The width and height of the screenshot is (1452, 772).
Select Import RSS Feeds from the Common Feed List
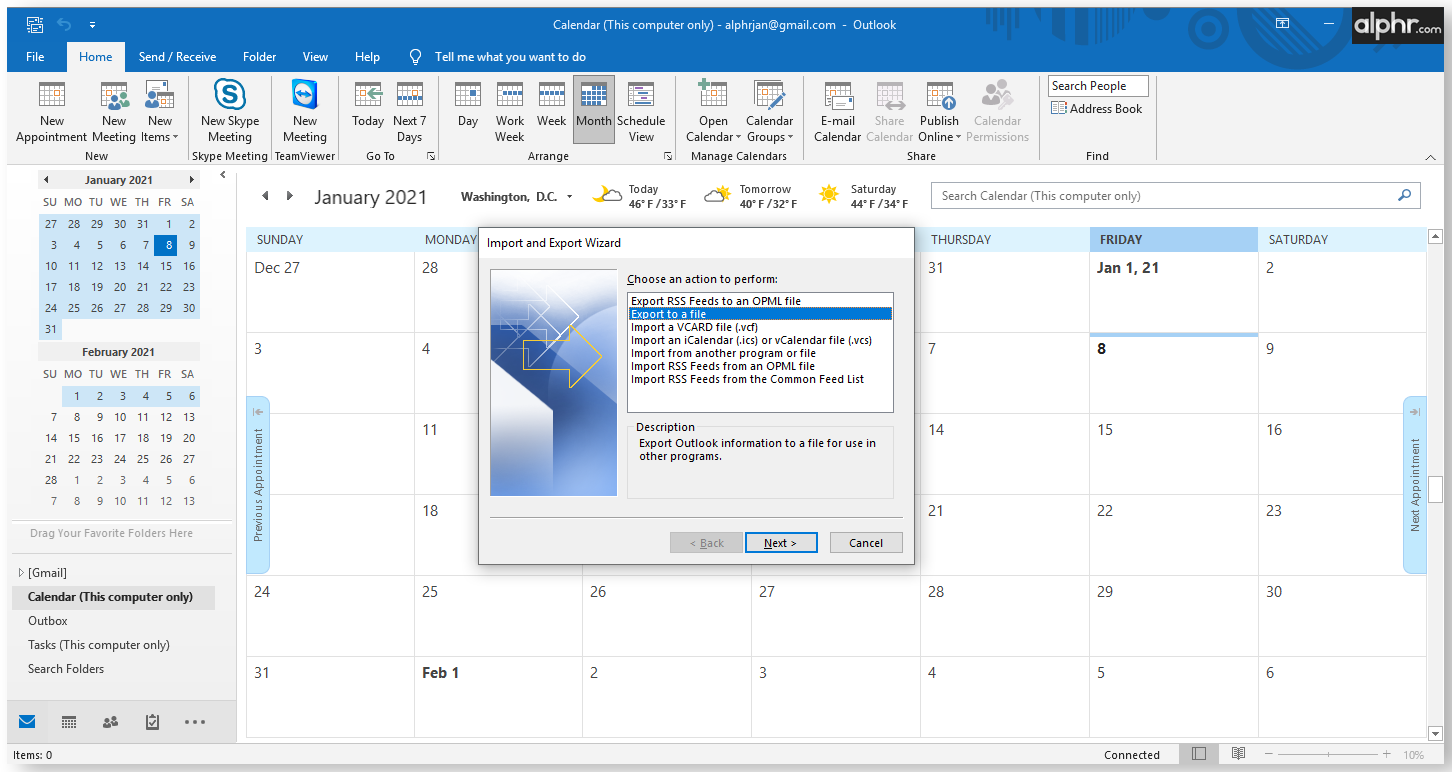pos(747,379)
